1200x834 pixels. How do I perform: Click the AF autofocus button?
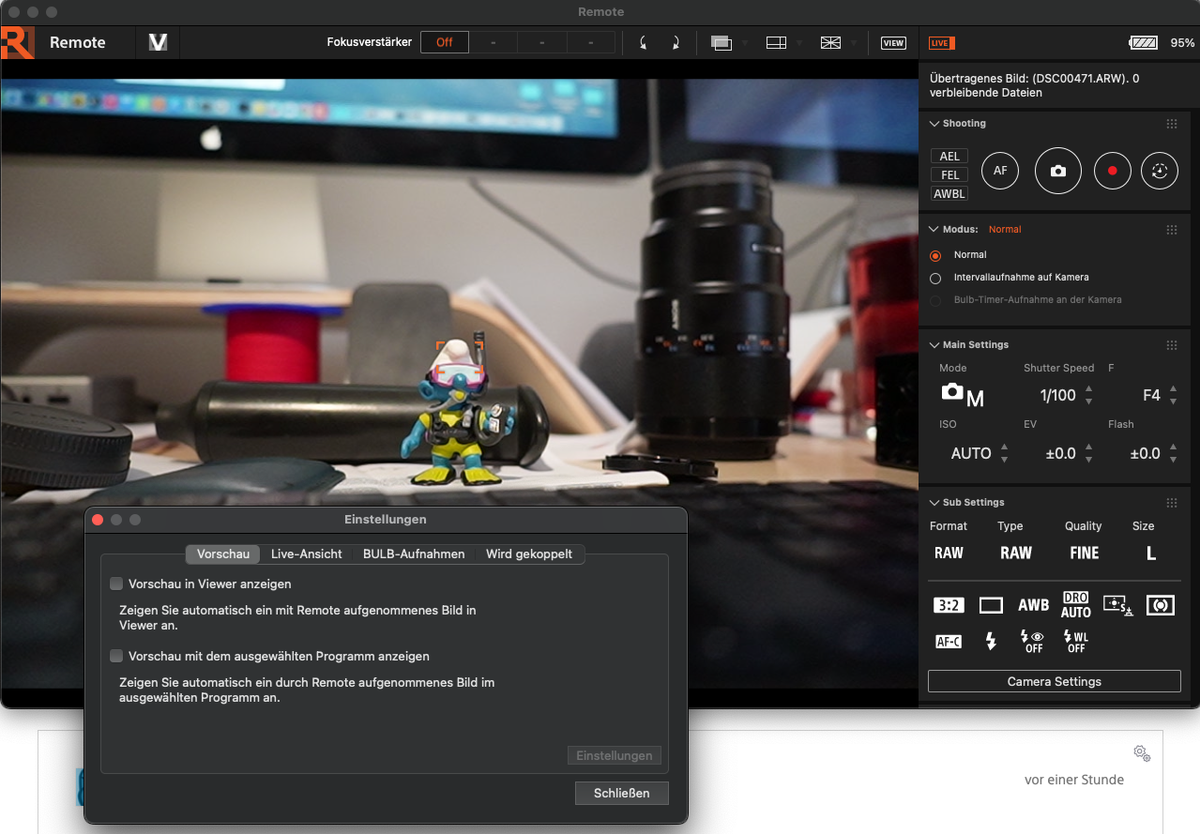tap(1000, 171)
